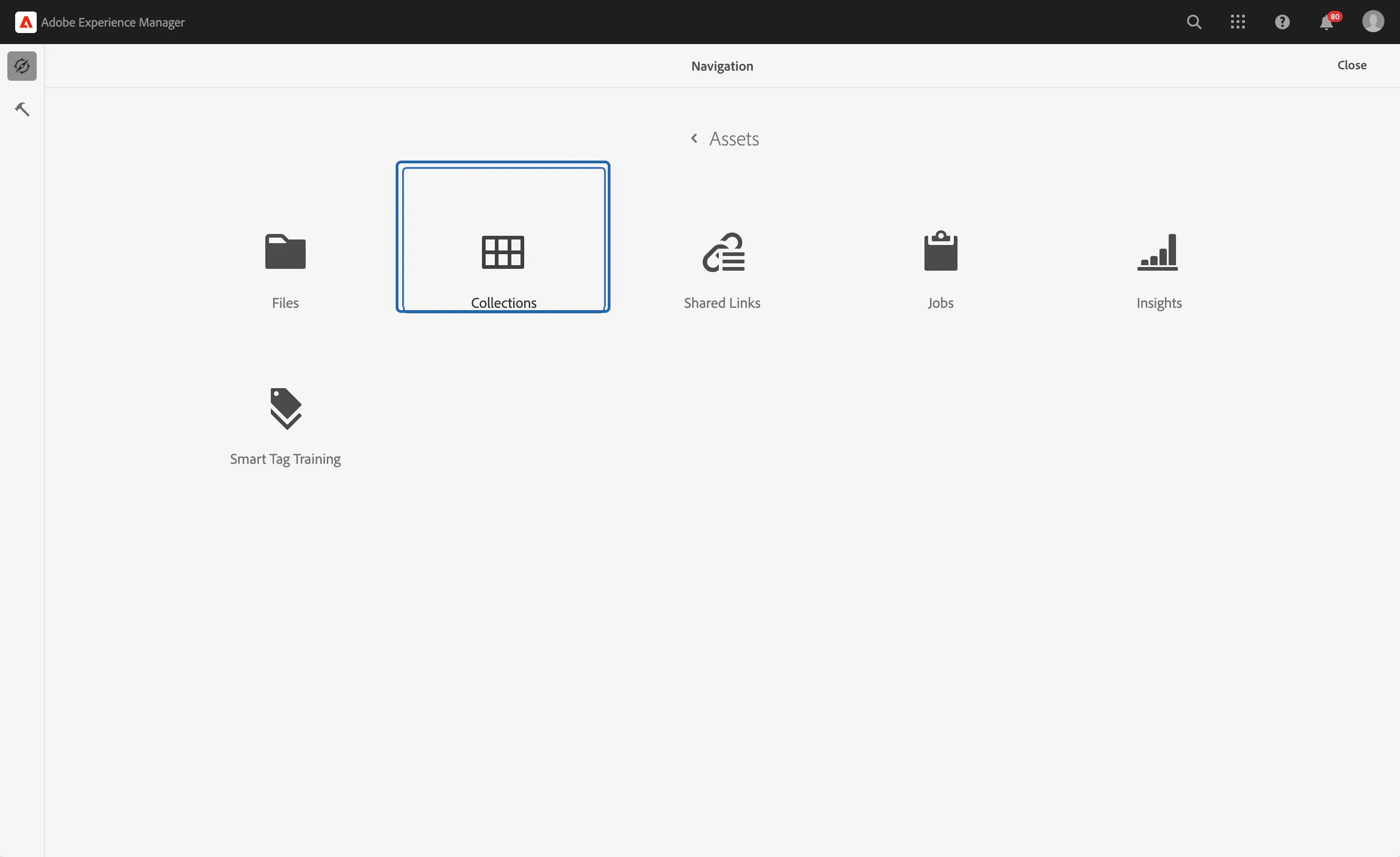Open the Insights chart icon
Screen dimensions: 1400x857
tap(1157, 252)
